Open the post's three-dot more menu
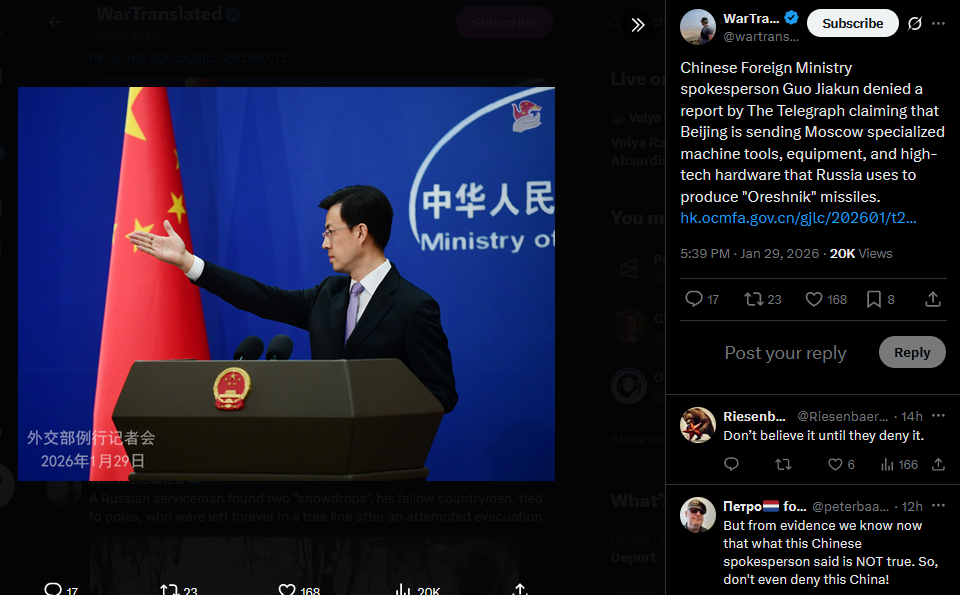Viewport: 960px width, 595px height. 938,23
